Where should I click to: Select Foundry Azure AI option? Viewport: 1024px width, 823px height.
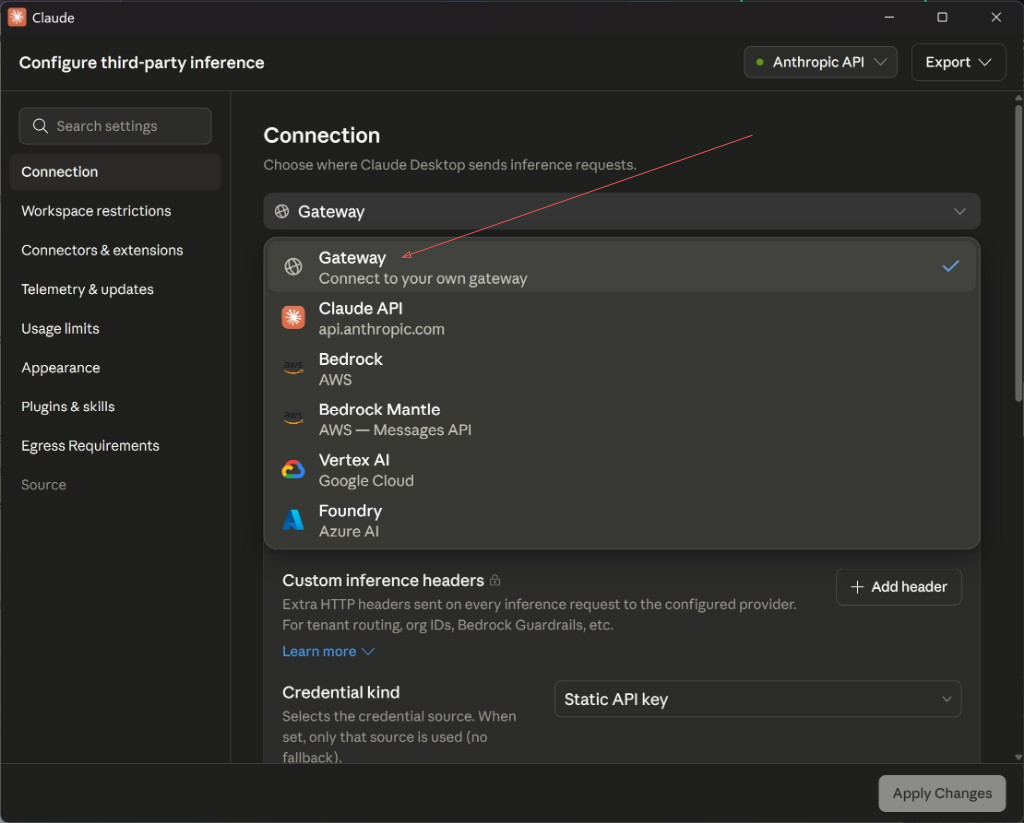622,521
